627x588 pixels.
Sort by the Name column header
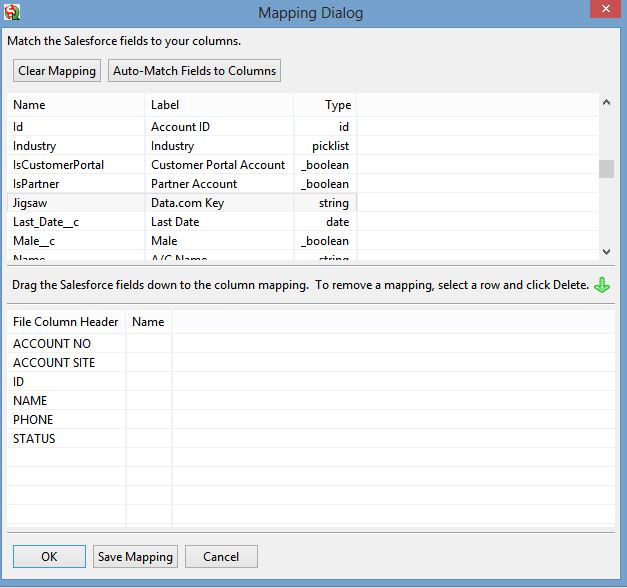pyautogui.click(x=30, y=105)
